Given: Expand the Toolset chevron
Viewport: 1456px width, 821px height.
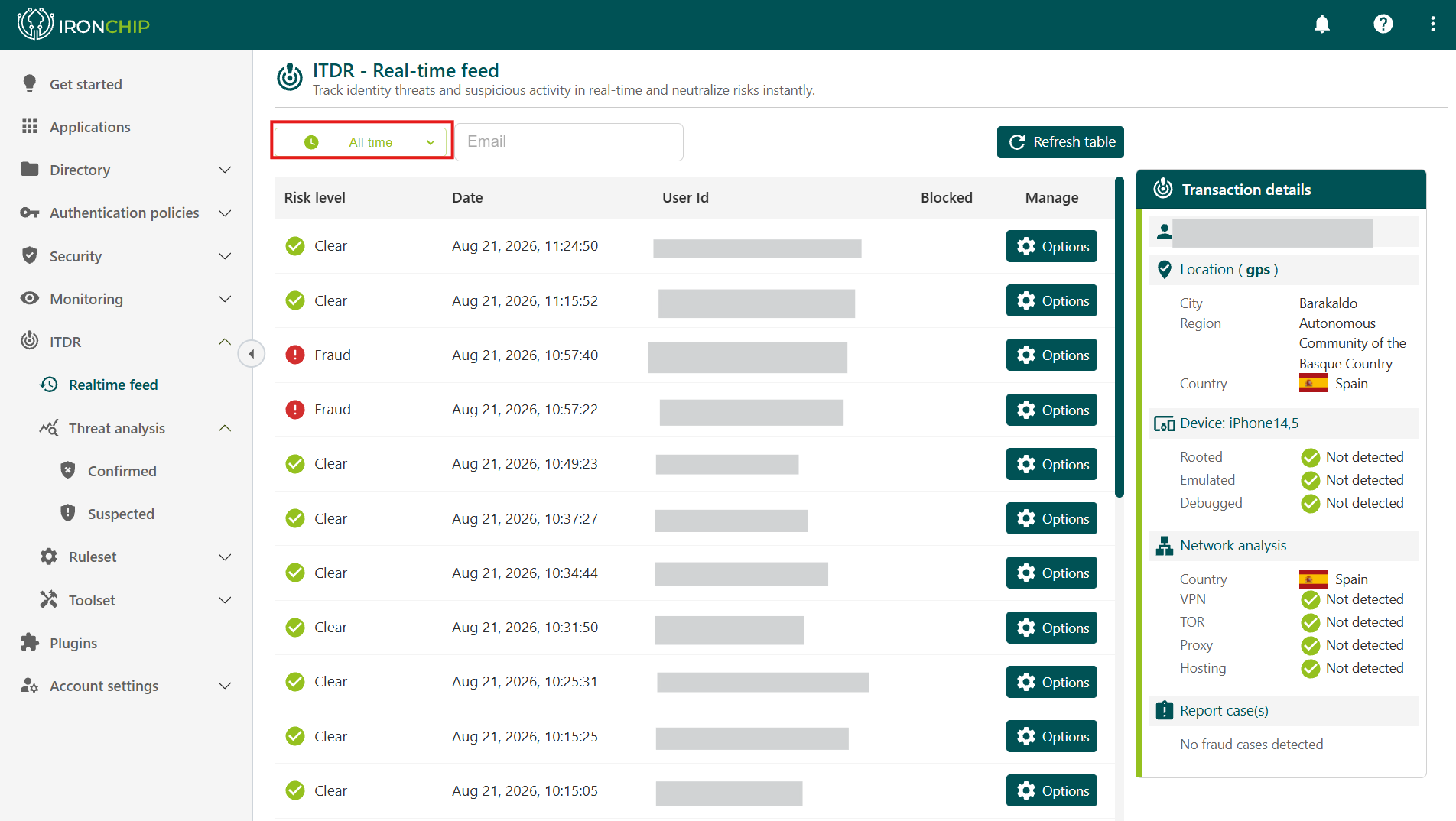Looking at the screenshot, I should pos(225,600).
